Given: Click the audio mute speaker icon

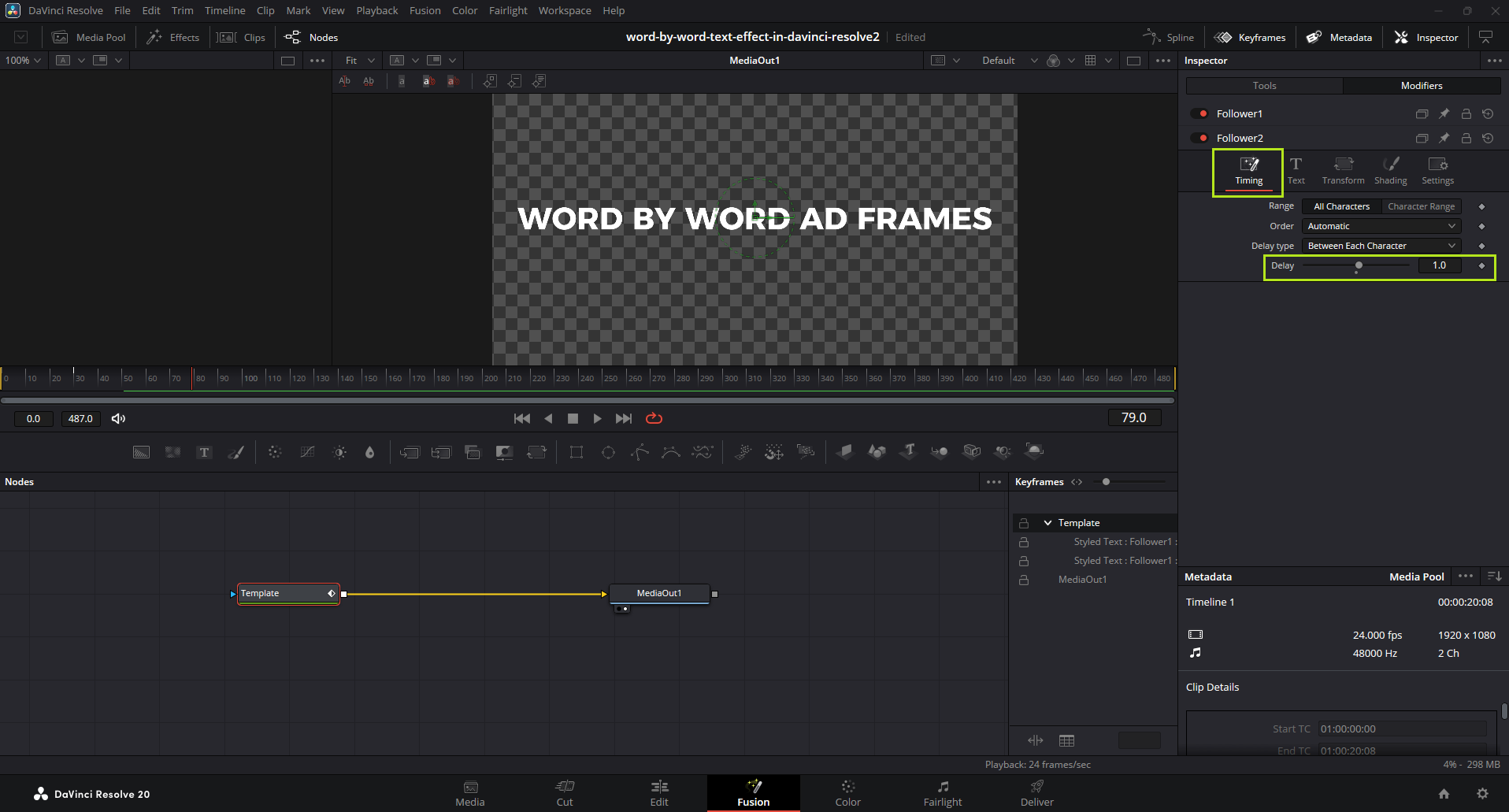Looking at the screenshot, I should 118,419.
